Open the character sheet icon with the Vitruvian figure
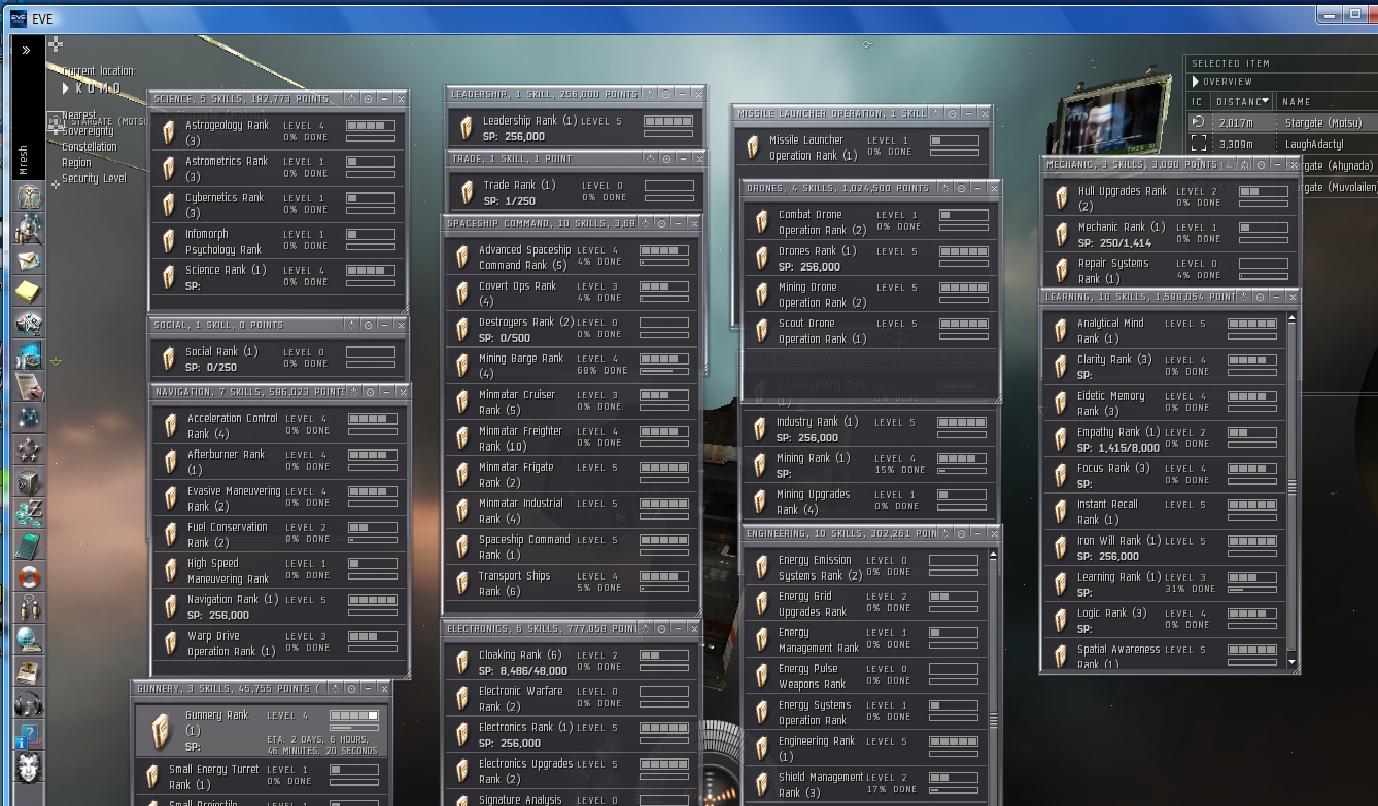This screenshot has height=806, width=1378. (x=28, y=196)
